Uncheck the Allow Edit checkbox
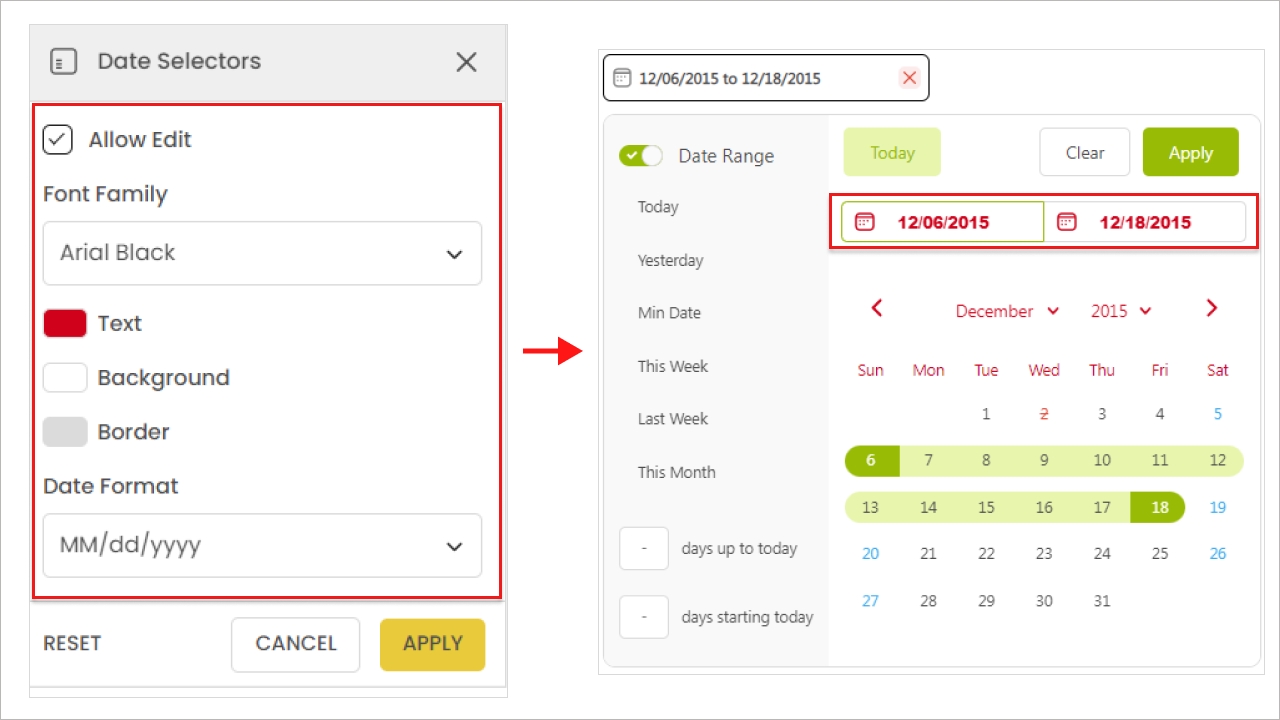The height and width of the screenshot is (720, 1280). (x=58, y=140)
